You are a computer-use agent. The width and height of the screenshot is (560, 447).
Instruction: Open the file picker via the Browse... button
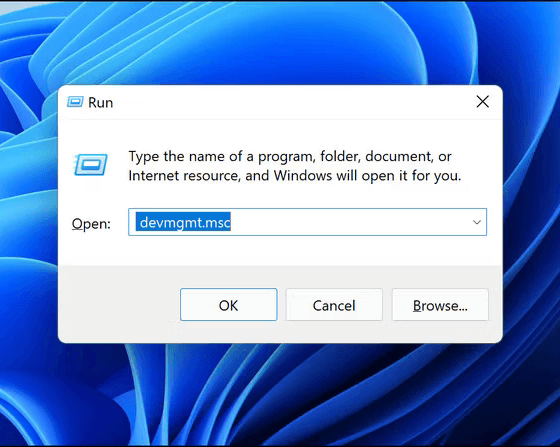440,305
